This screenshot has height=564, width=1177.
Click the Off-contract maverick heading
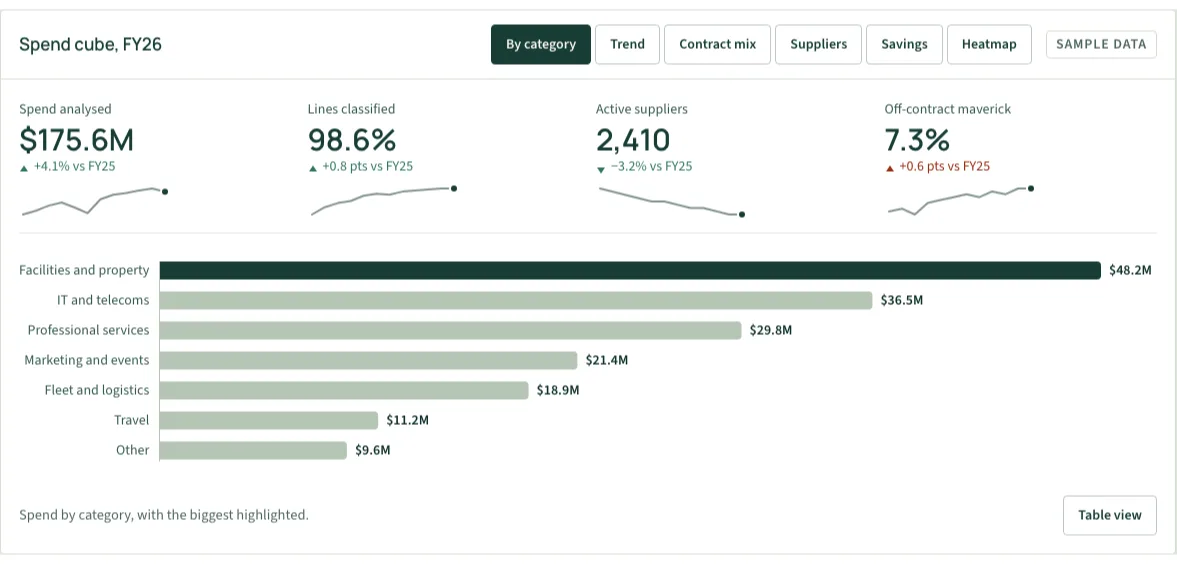[947, 109]
